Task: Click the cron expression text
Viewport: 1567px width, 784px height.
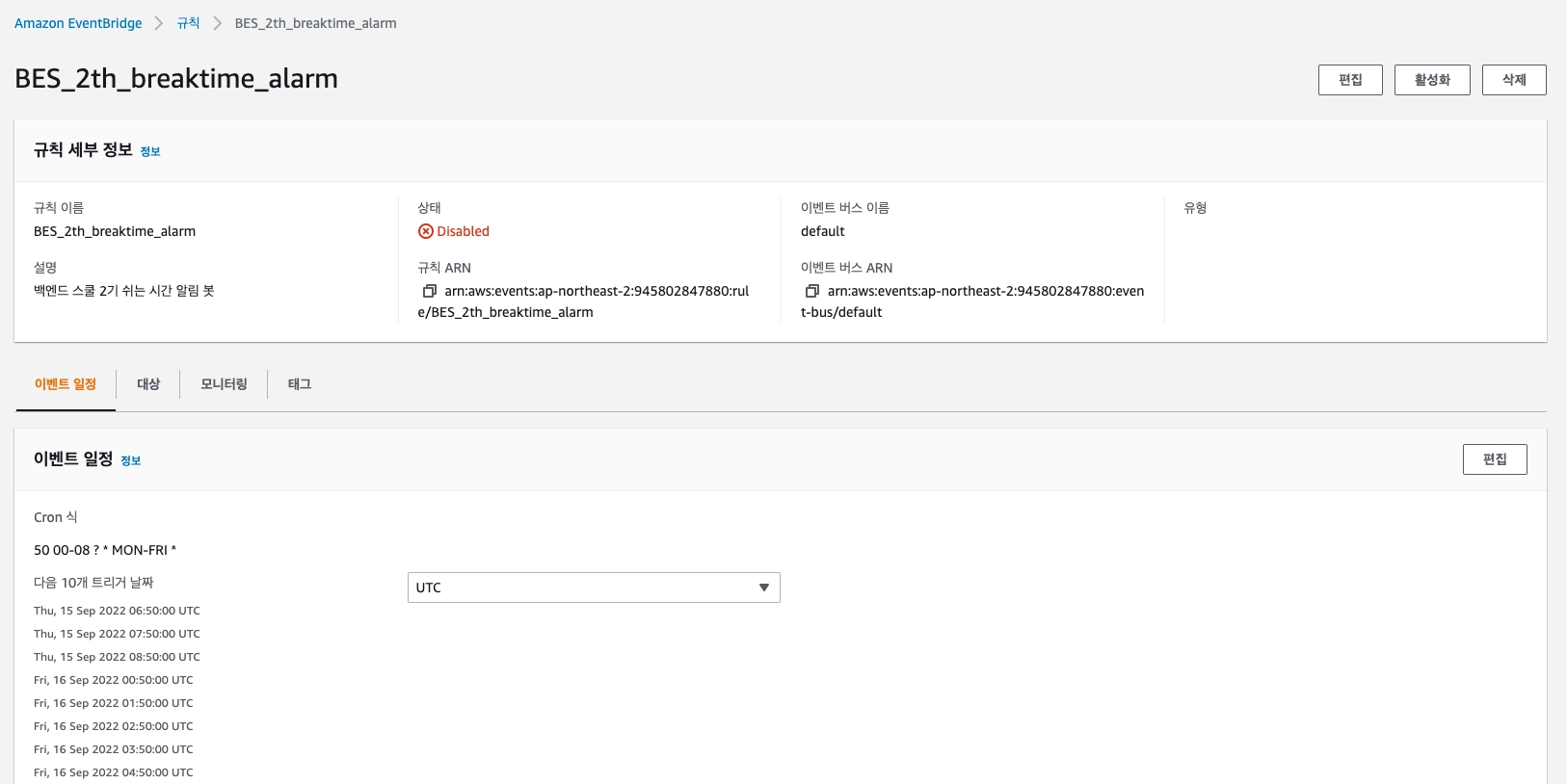Action: click(x=105, y=550)
